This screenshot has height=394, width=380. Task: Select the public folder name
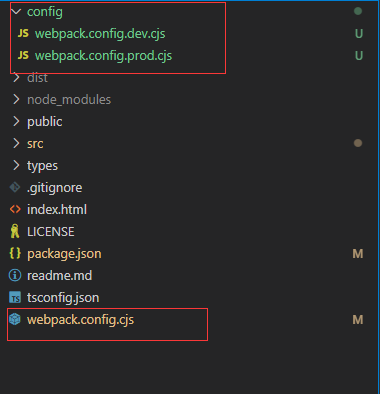[45, 122]
